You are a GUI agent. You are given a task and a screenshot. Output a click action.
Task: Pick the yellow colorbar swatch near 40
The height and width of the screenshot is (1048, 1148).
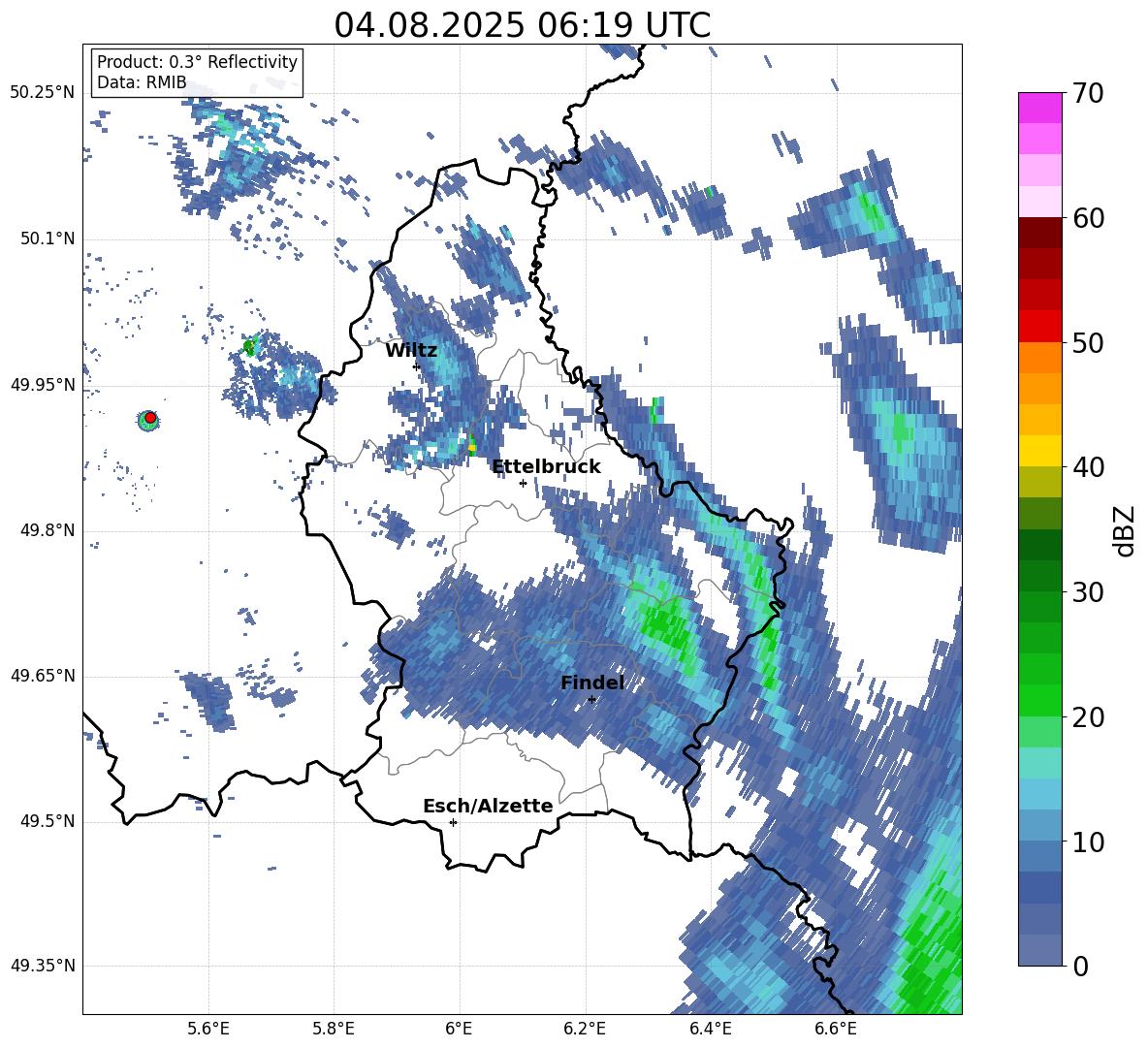tap(1039, 451)
